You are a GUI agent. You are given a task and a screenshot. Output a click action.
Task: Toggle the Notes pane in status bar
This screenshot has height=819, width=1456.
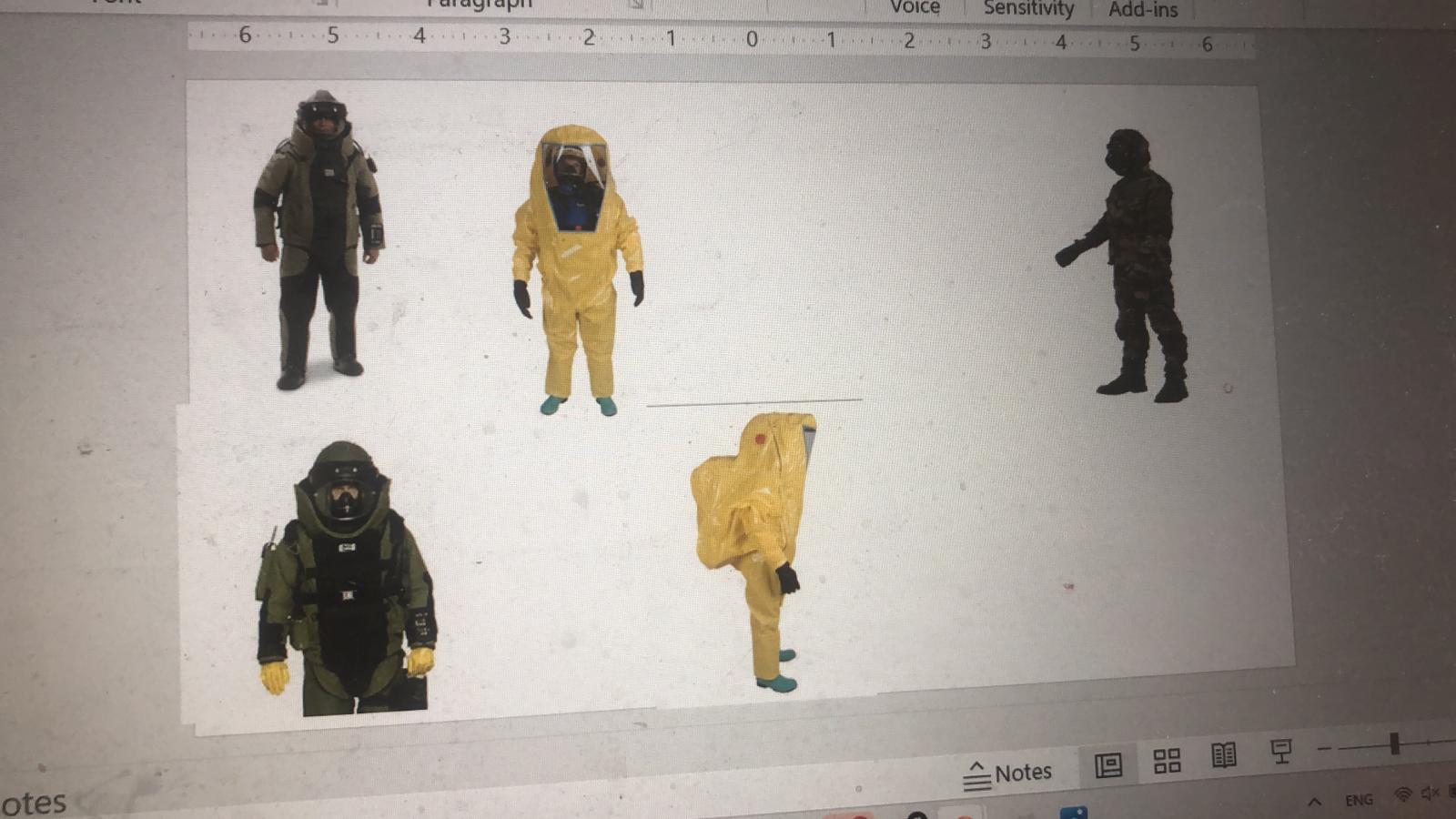(1008, 773)
